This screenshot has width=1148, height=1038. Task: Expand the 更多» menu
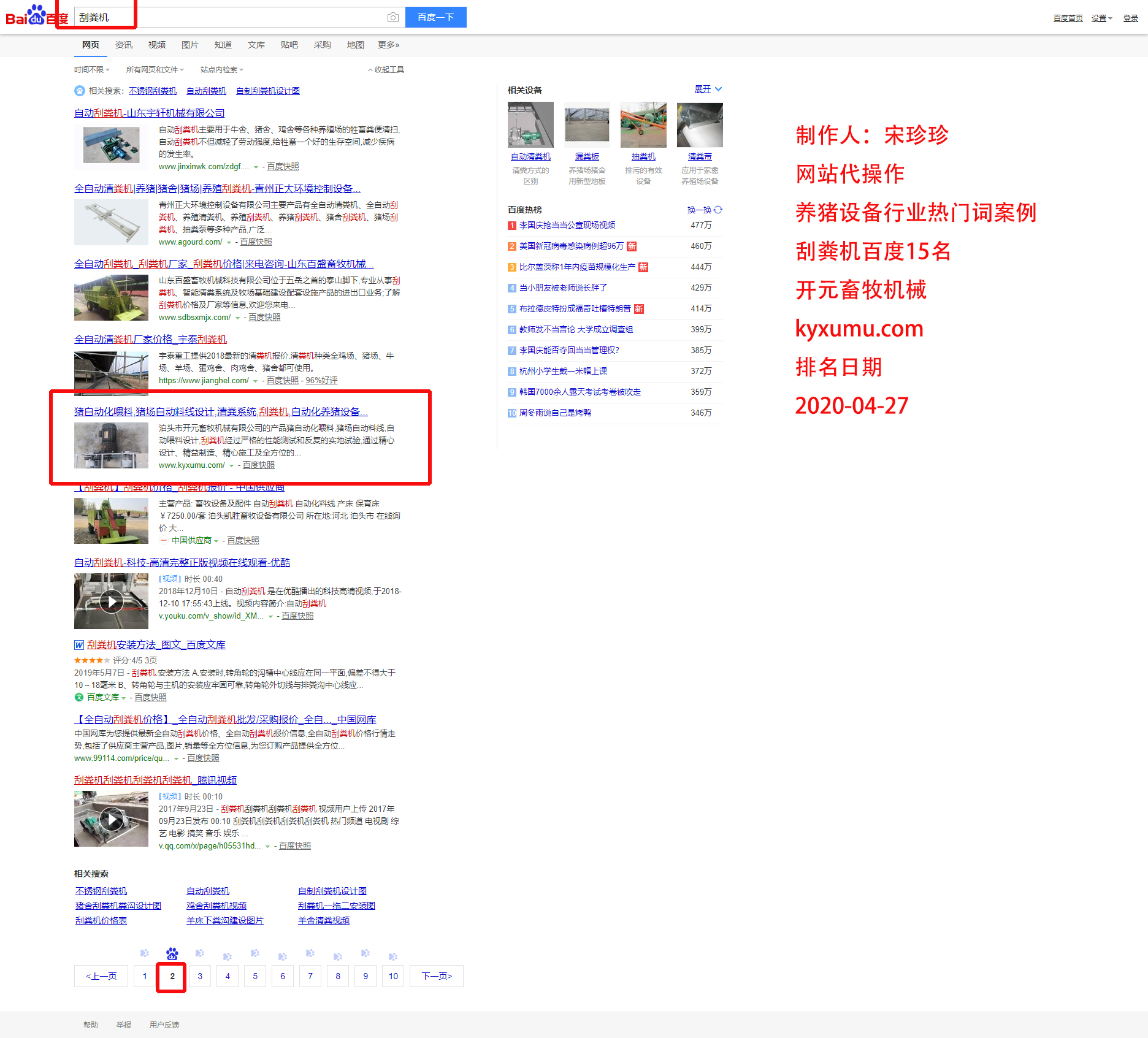[389, 45]
